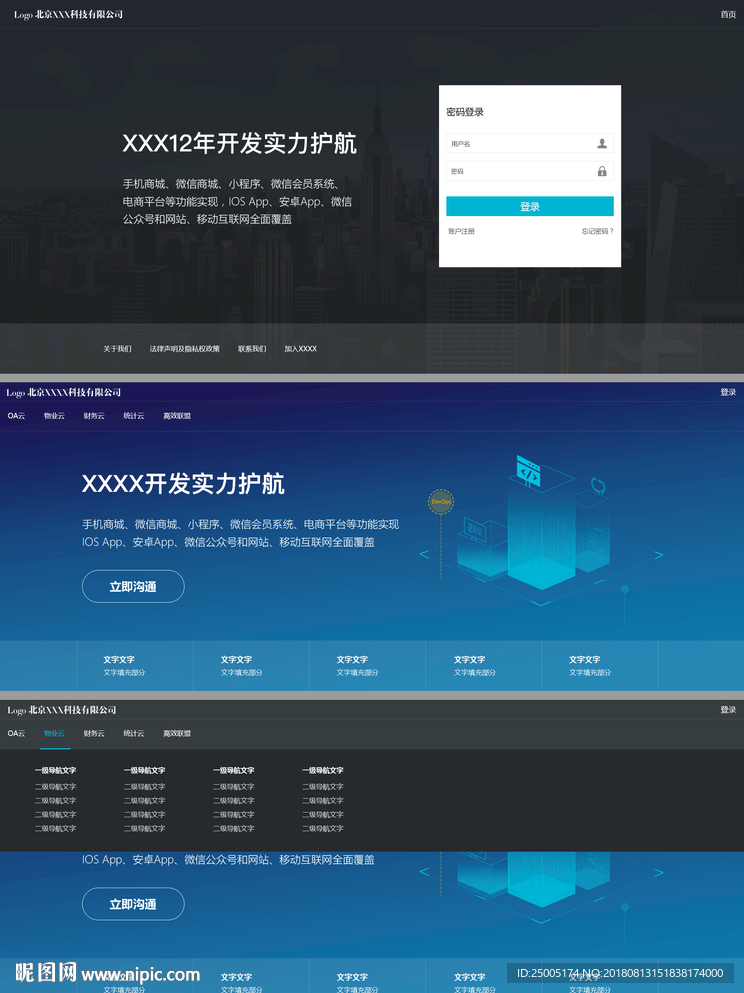Click the padlock icon in password field
The height and width of the screenshot is (993, 744).
pos(602,171)
